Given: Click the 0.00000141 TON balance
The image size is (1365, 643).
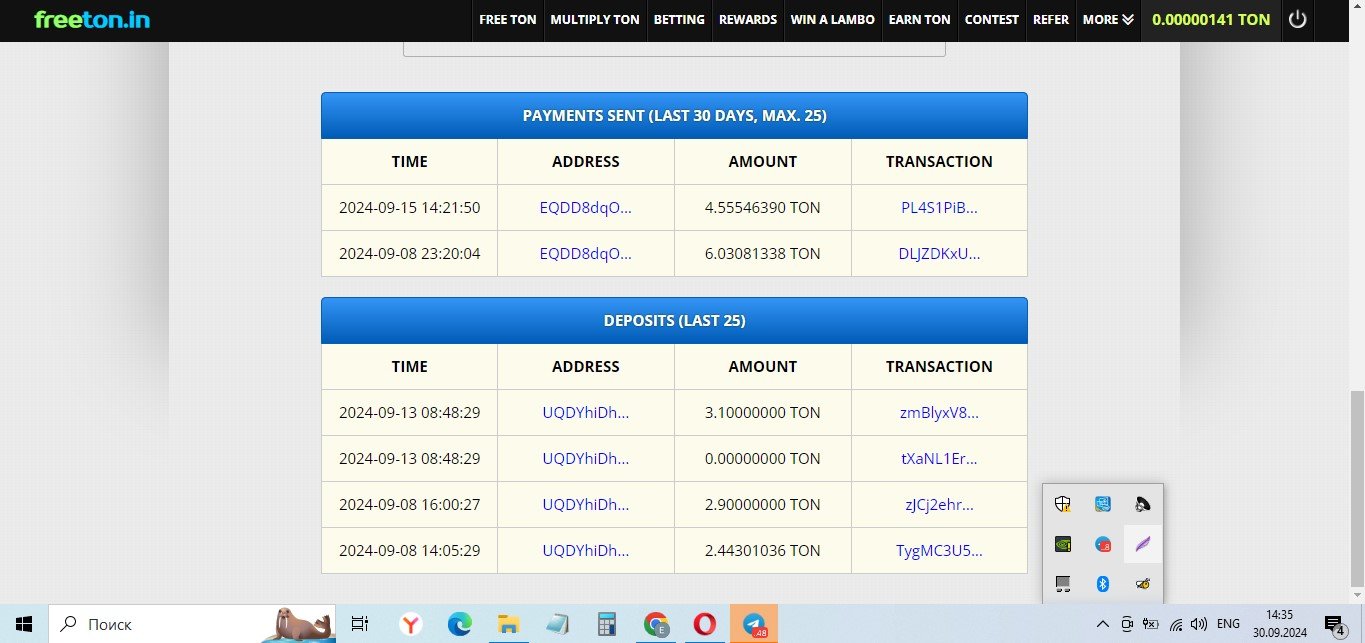Looking at the screenshot, I should 1211,19.
